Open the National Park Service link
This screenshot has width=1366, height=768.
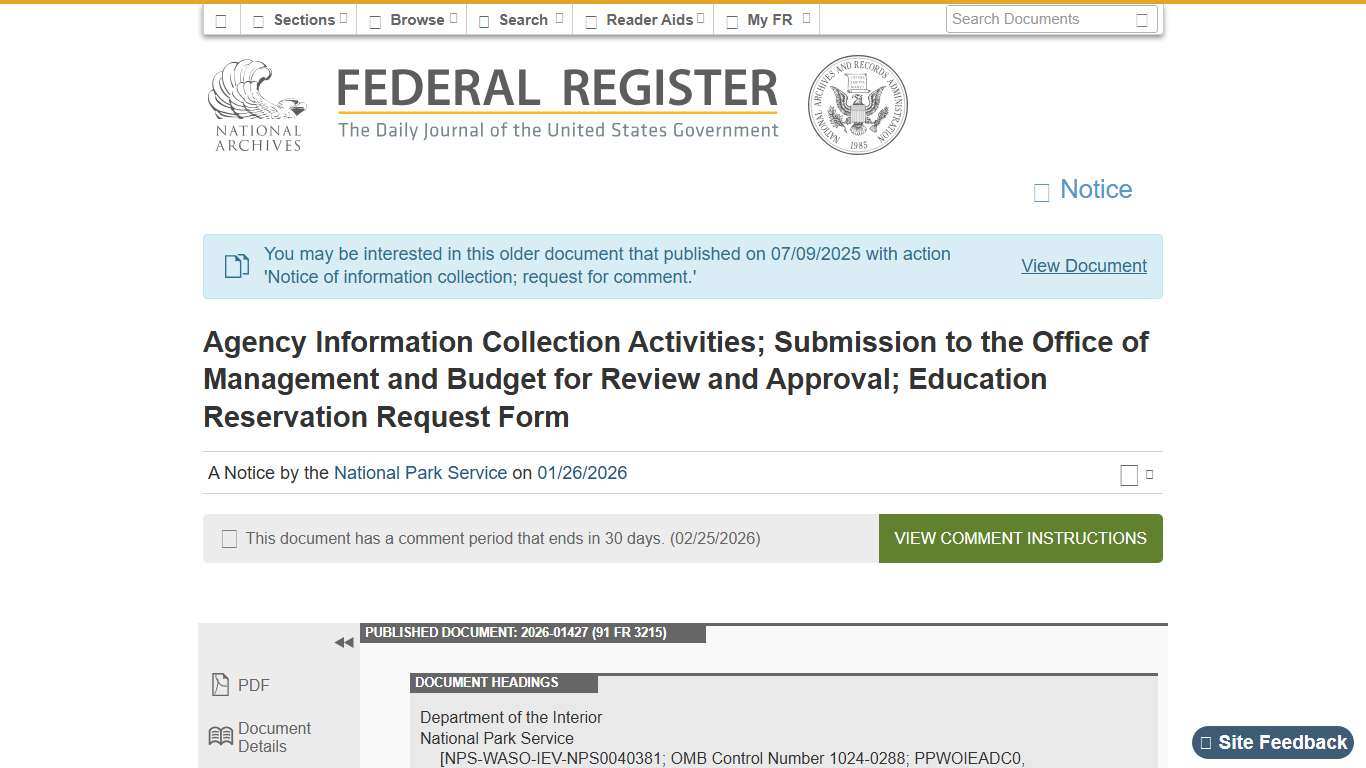(x=420, y=473)
